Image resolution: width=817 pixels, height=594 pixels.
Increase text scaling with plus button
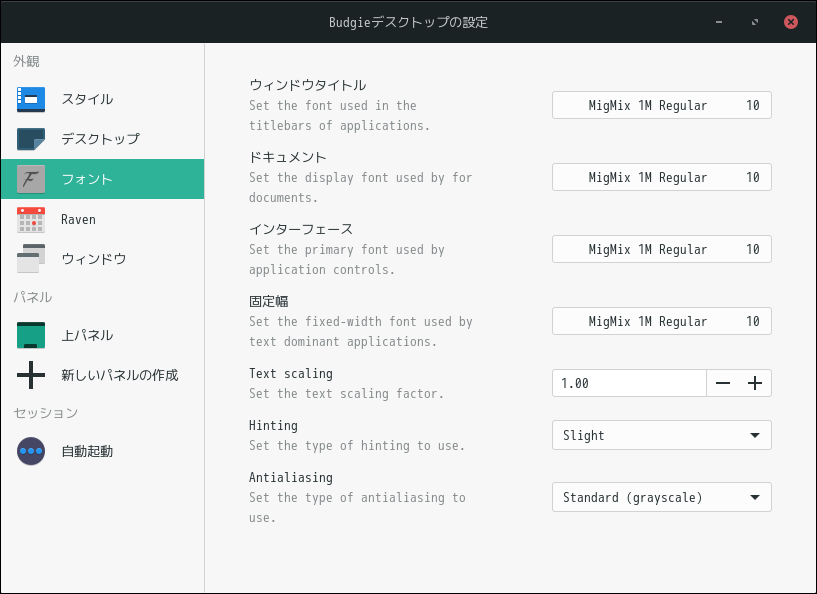755,383
